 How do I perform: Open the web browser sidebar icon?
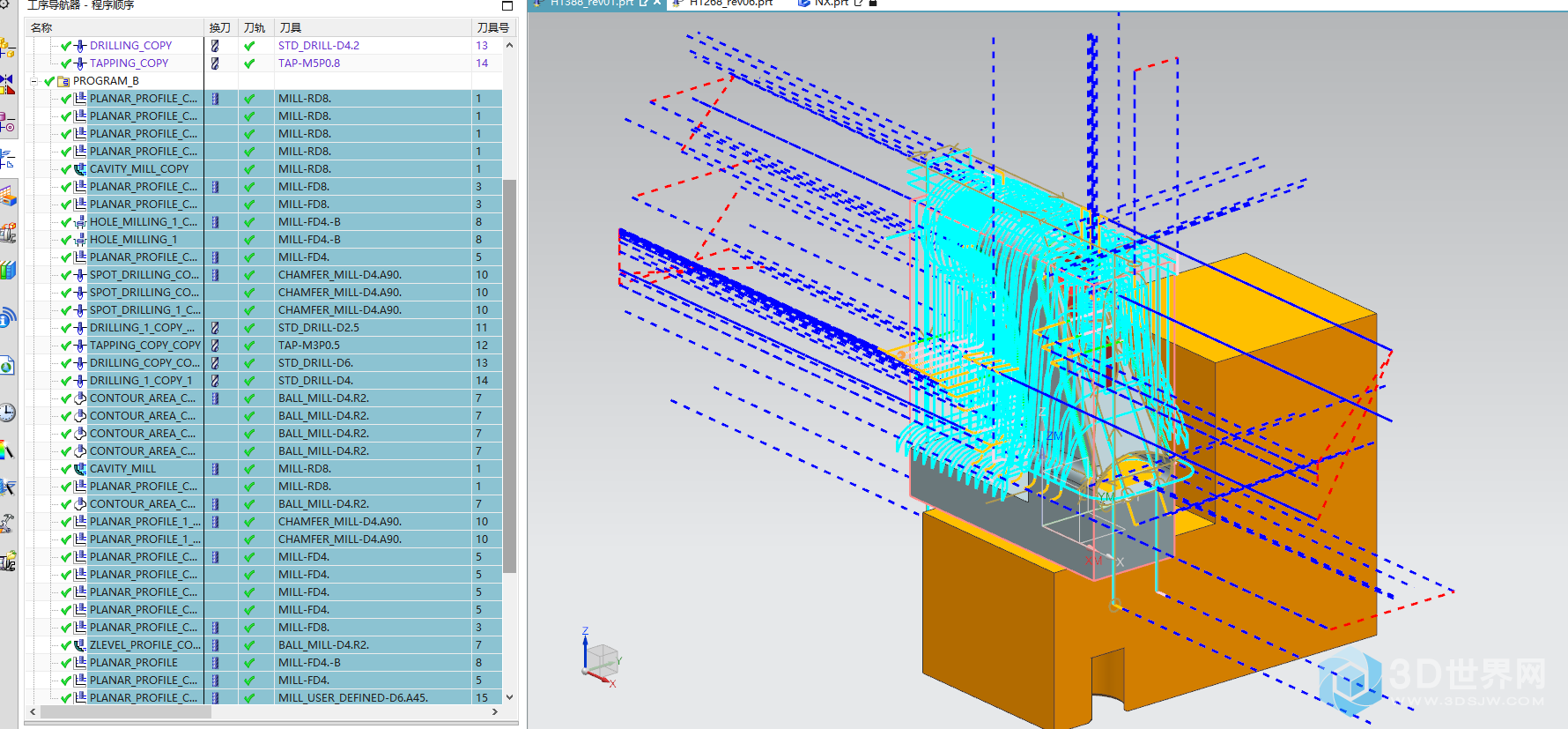[x=7, y=366]
